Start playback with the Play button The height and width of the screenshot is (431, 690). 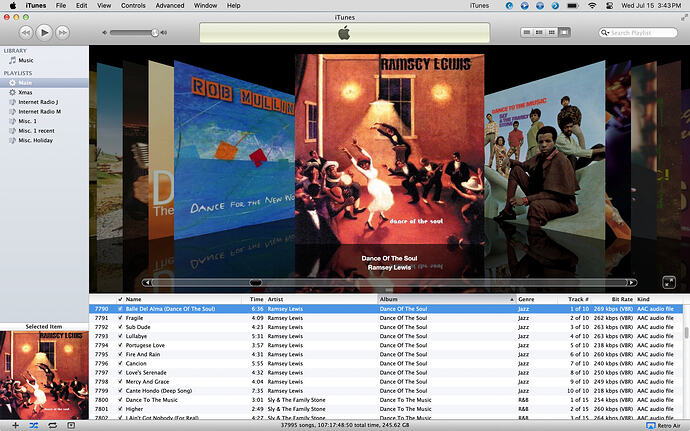44,33
